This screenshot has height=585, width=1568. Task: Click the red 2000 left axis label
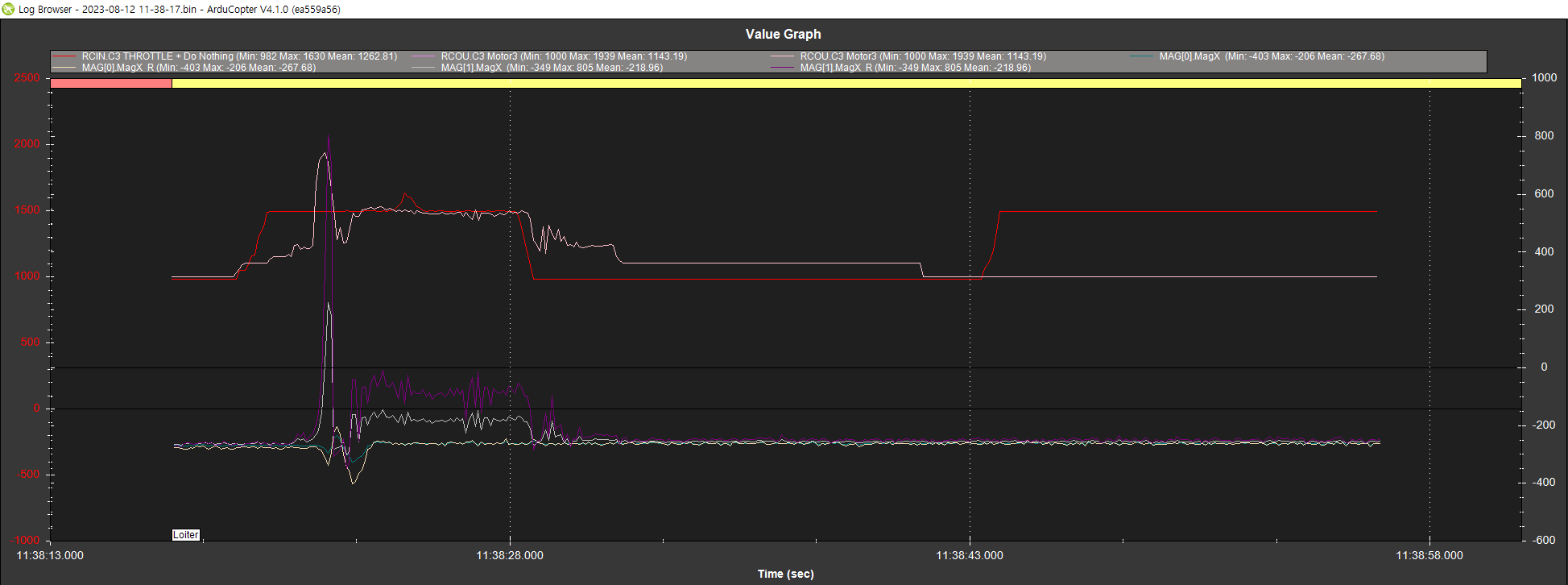pyautogui.click(x=27, y=144)
